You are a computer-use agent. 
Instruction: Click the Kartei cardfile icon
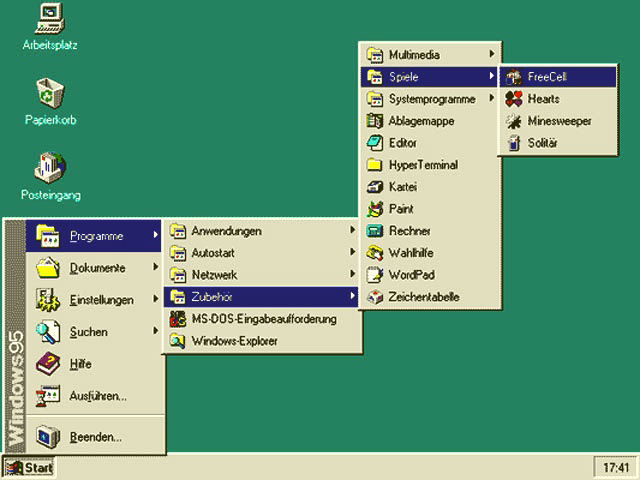coord(374,187)
